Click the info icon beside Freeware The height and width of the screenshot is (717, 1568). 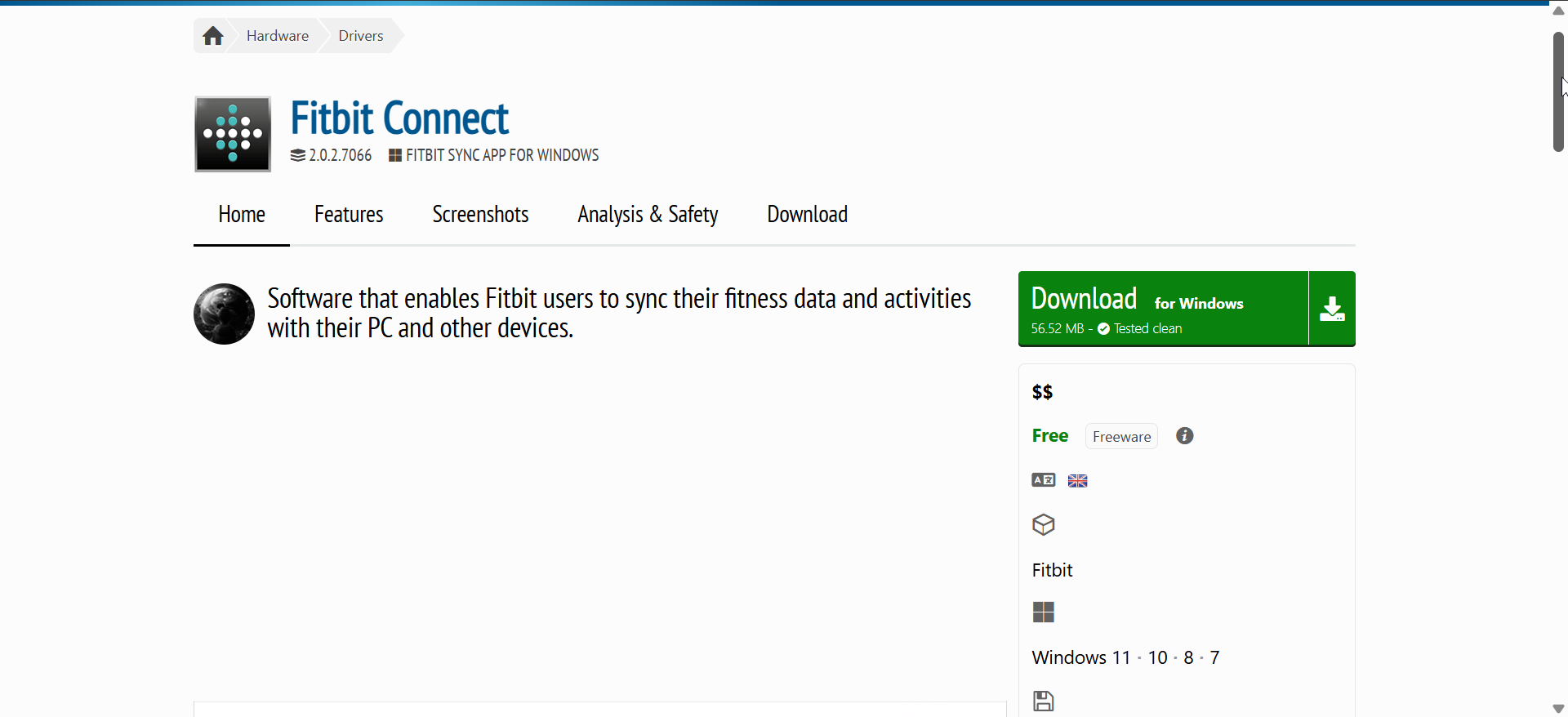click(1184, 436)
